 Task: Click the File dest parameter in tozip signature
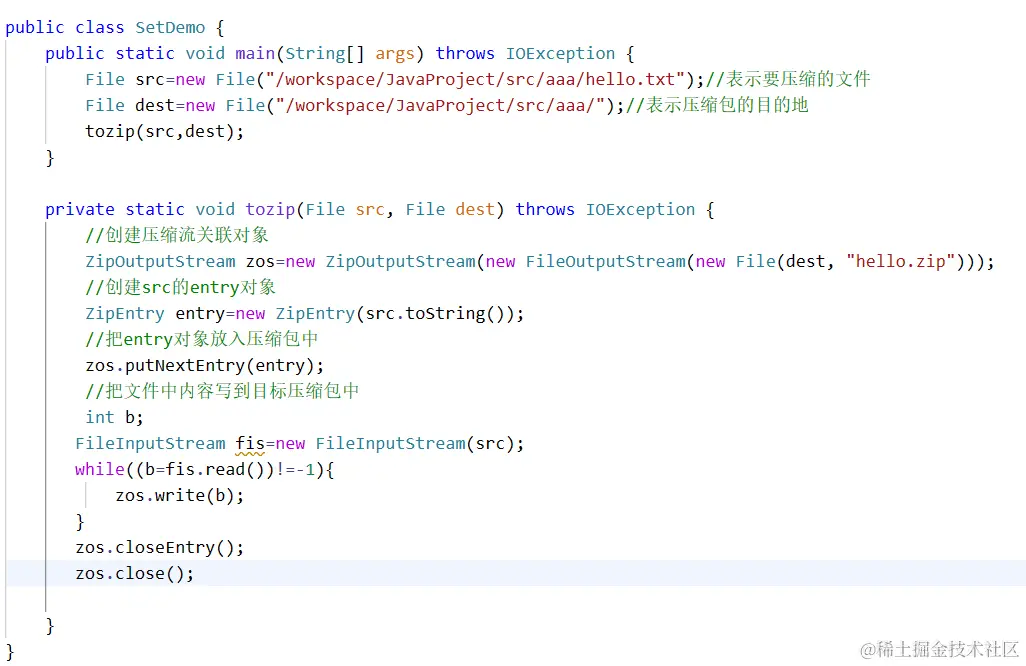450,210
